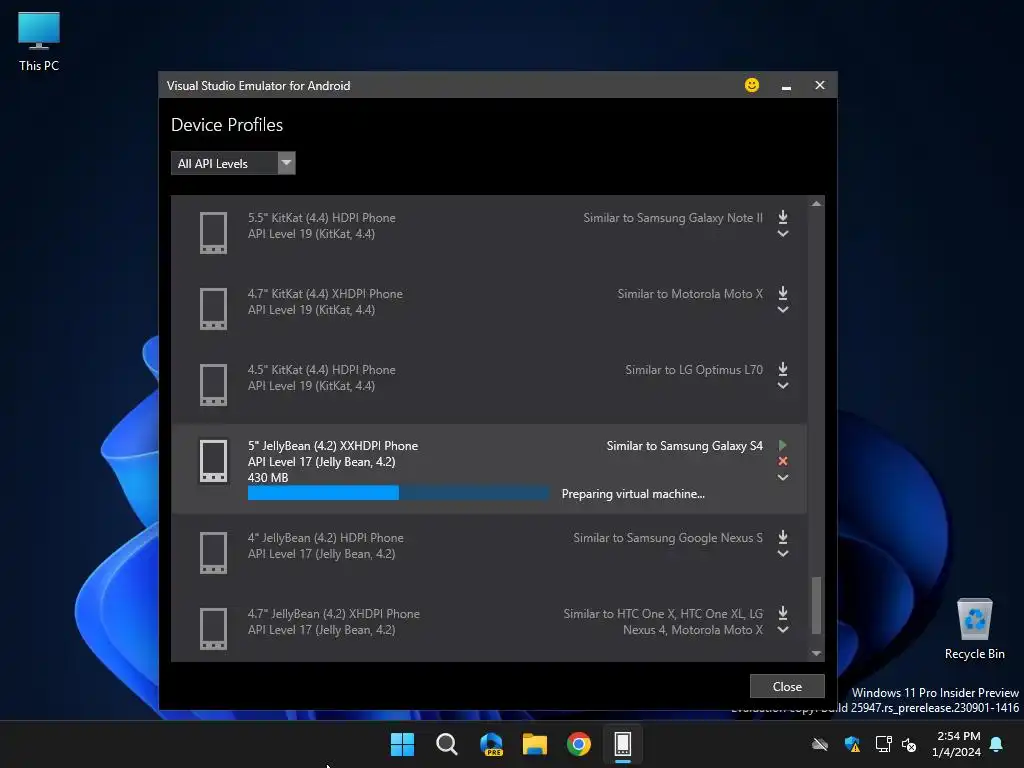Screen dimensions: 1024x768
Task: Open the This PC desktop icon
Action: (x=39, y=41)
